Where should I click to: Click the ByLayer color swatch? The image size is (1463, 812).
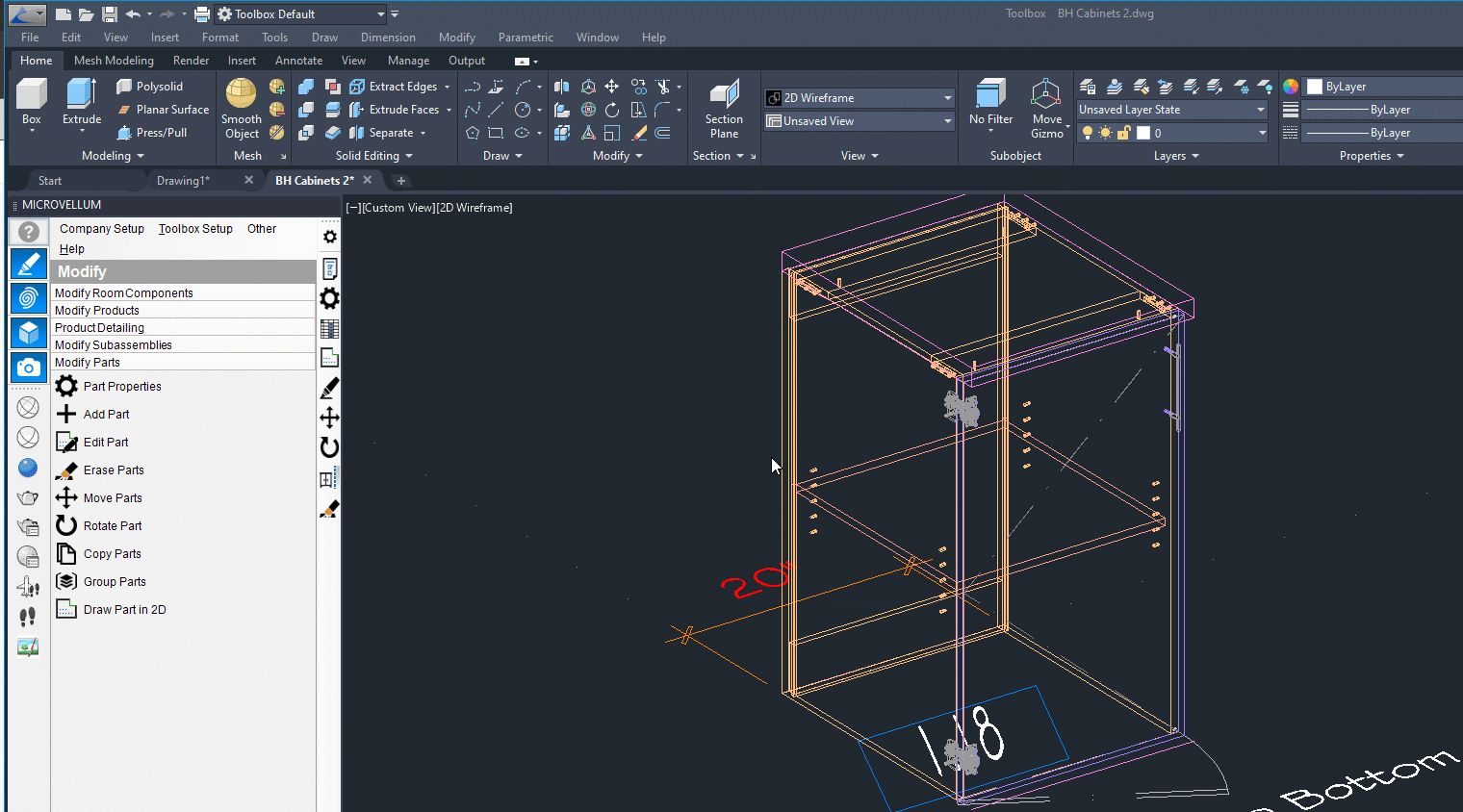tap(1315, 87)
